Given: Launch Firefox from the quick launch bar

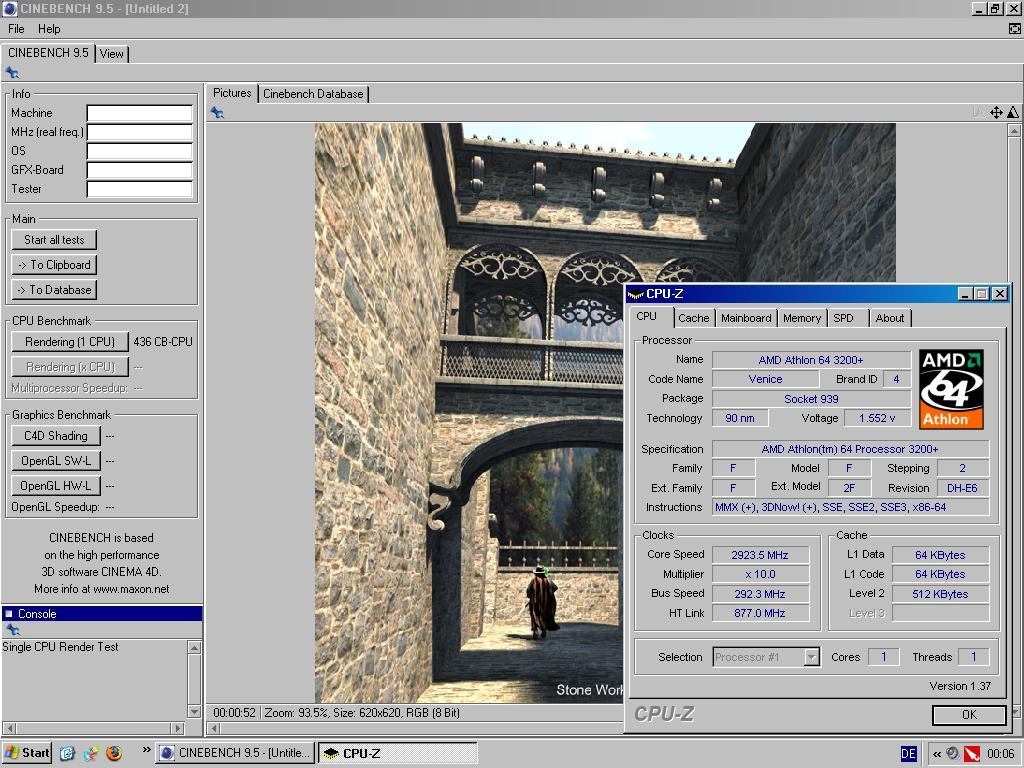Looking at the screenshot, I should click(x=114, y=753).
